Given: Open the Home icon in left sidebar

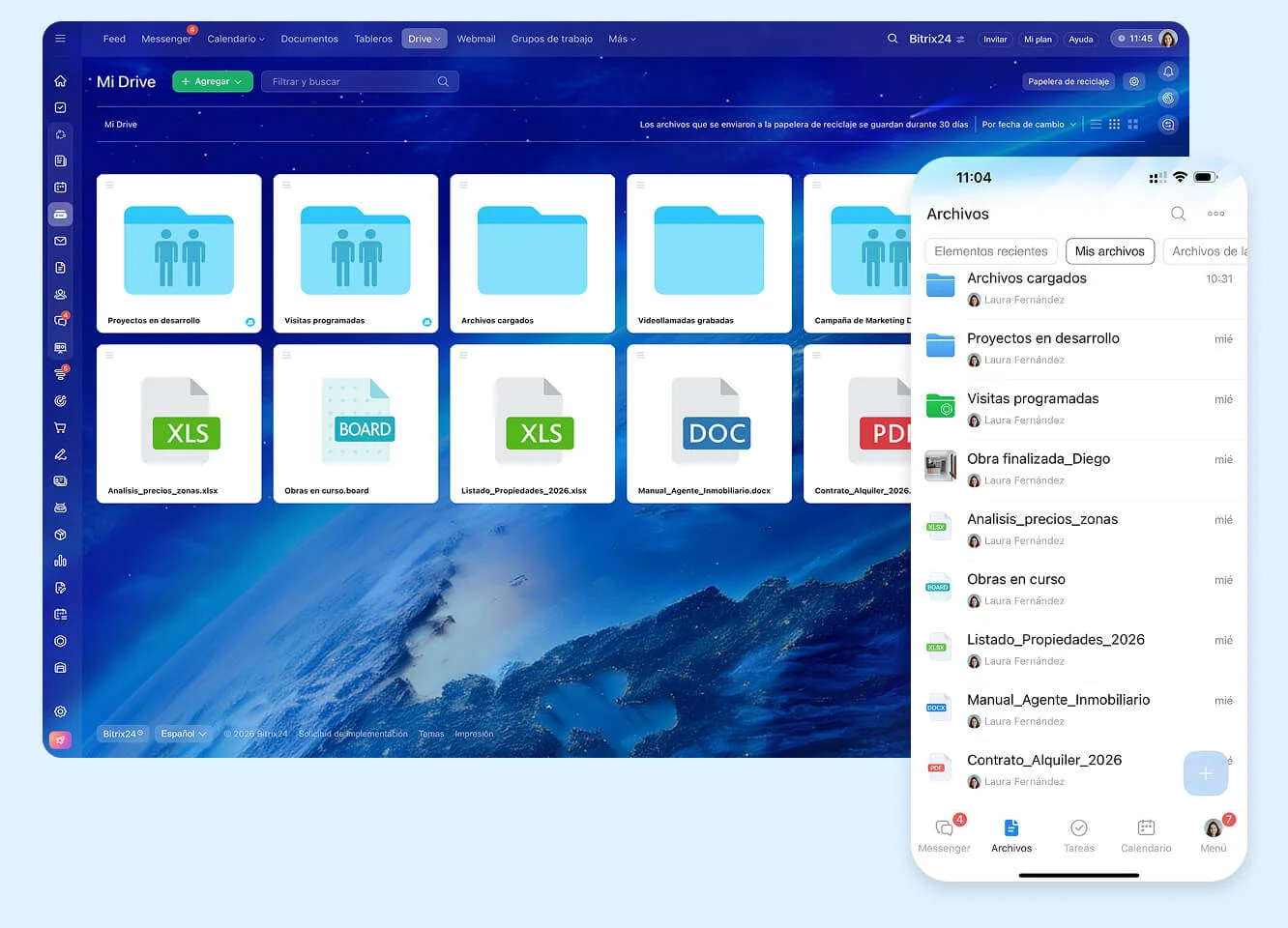Looking at the screenshot, I should [x=60, y=81].
